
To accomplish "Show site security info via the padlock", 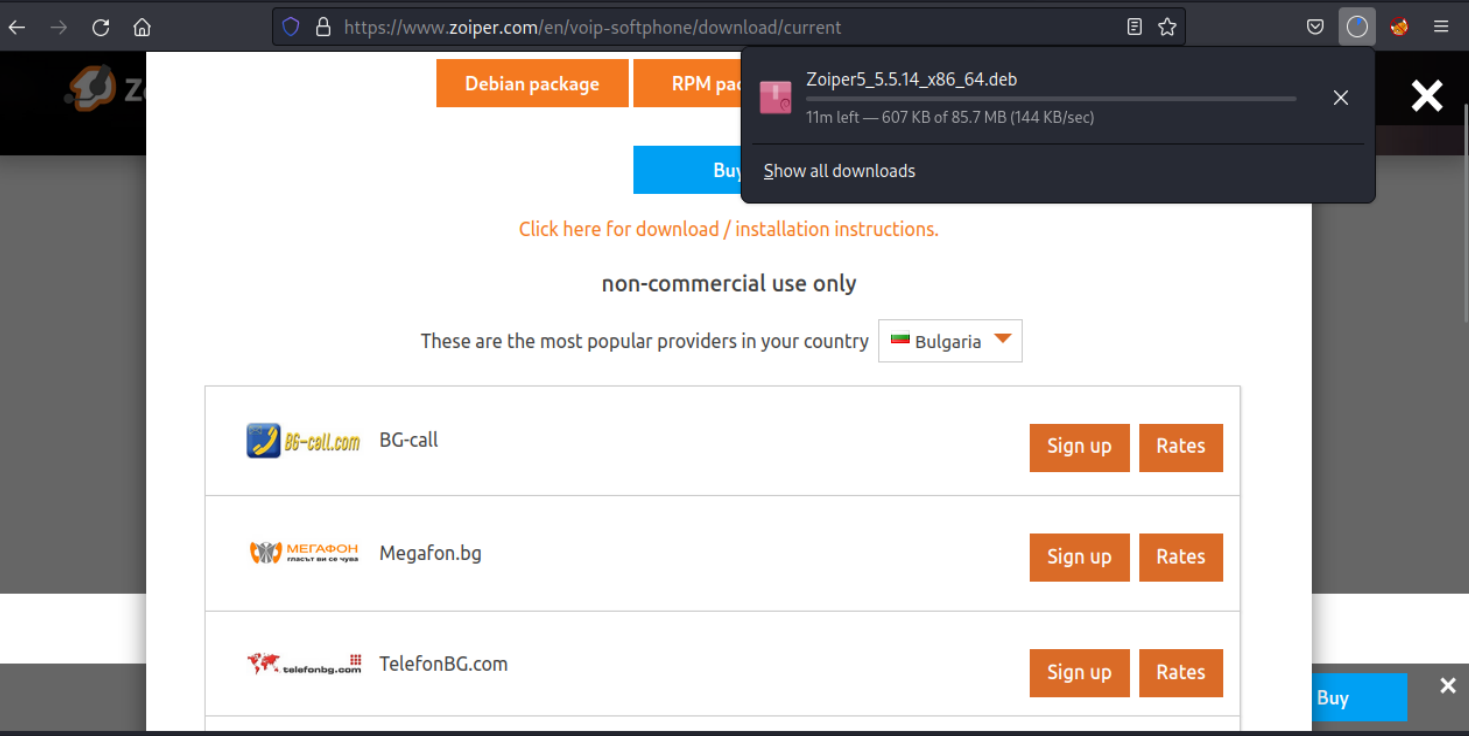I will [x=323, y=27].
